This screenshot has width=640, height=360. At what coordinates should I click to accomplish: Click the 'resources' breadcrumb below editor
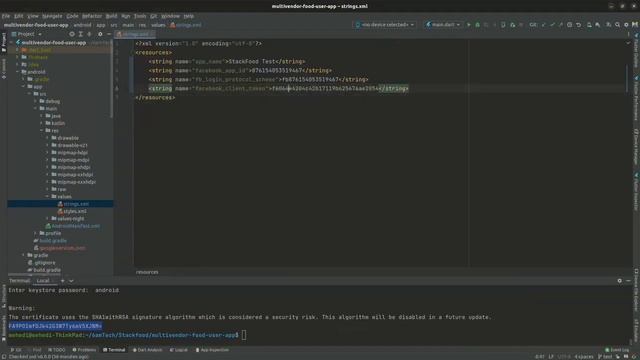(147, 272)
